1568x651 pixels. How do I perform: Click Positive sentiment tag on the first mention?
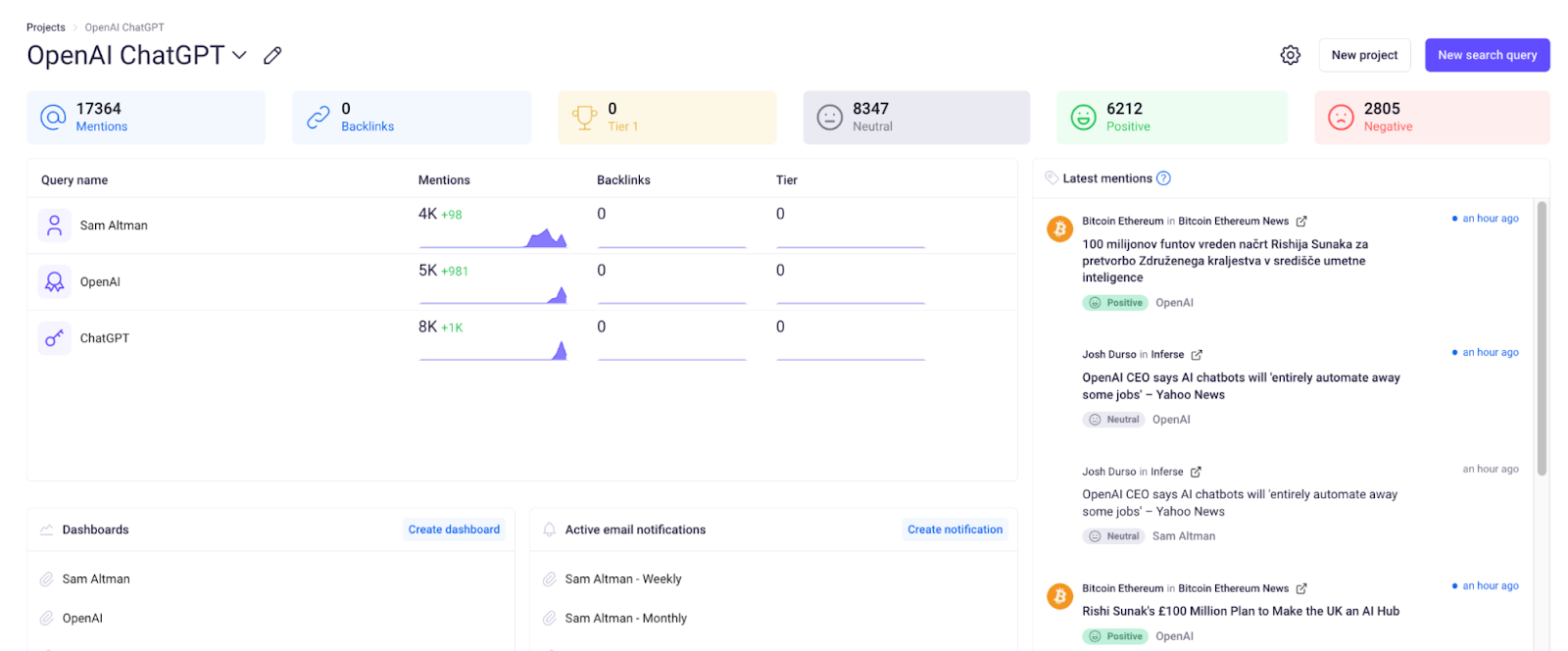pyautogui.click(x=1115, y=303)
